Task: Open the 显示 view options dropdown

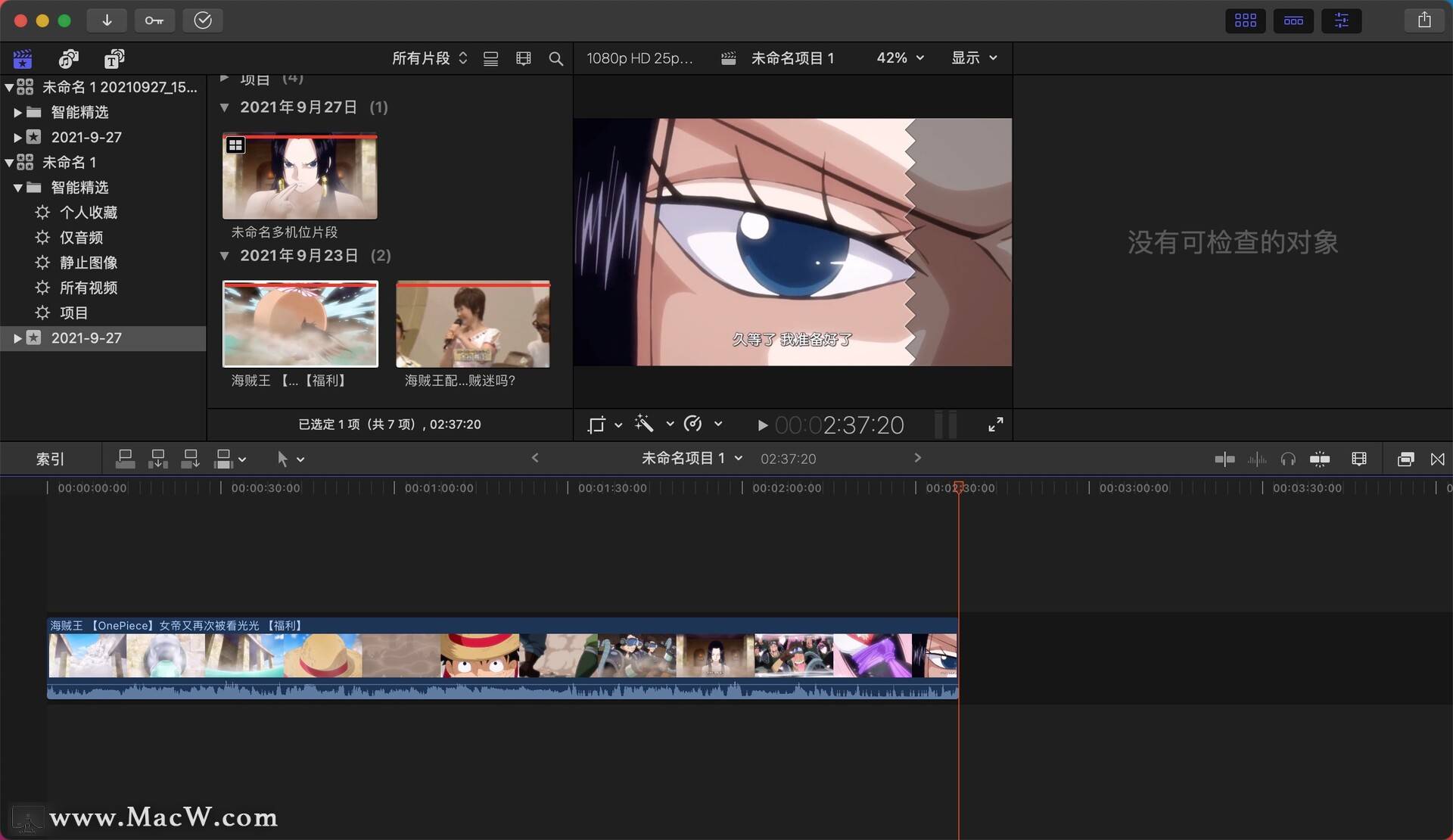Action: (x=974, y=58)
